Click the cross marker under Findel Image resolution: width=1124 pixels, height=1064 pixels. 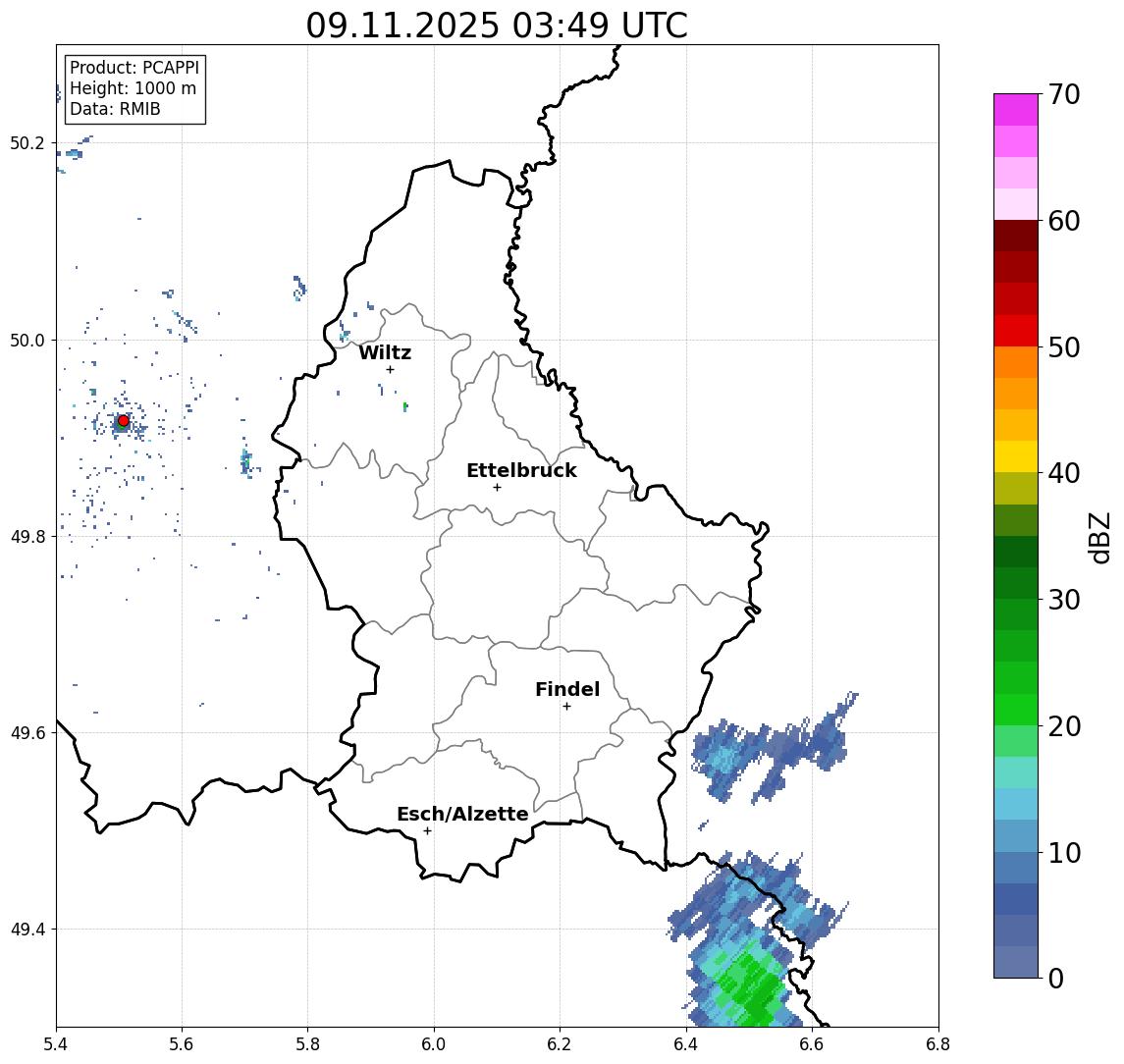(x=566, y=707)
